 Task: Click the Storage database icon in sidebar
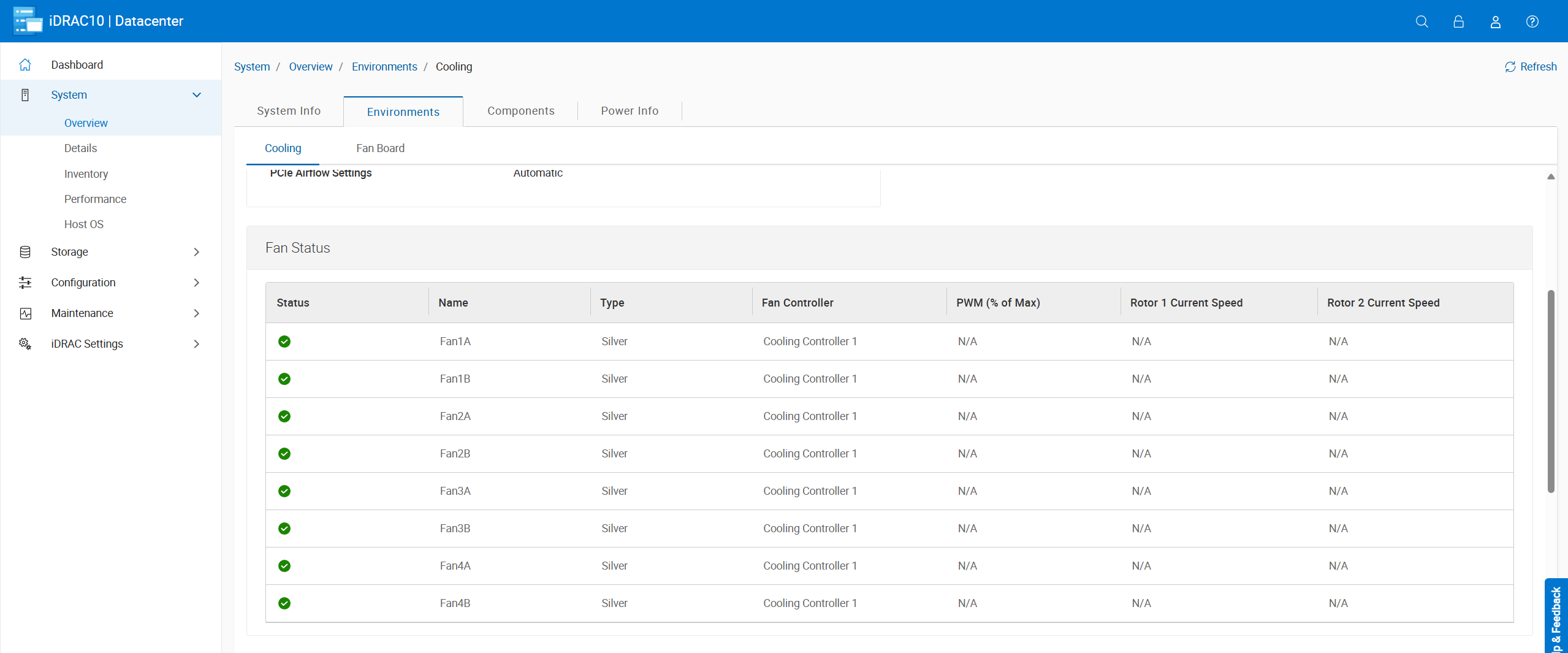click(x=25, y=252)
